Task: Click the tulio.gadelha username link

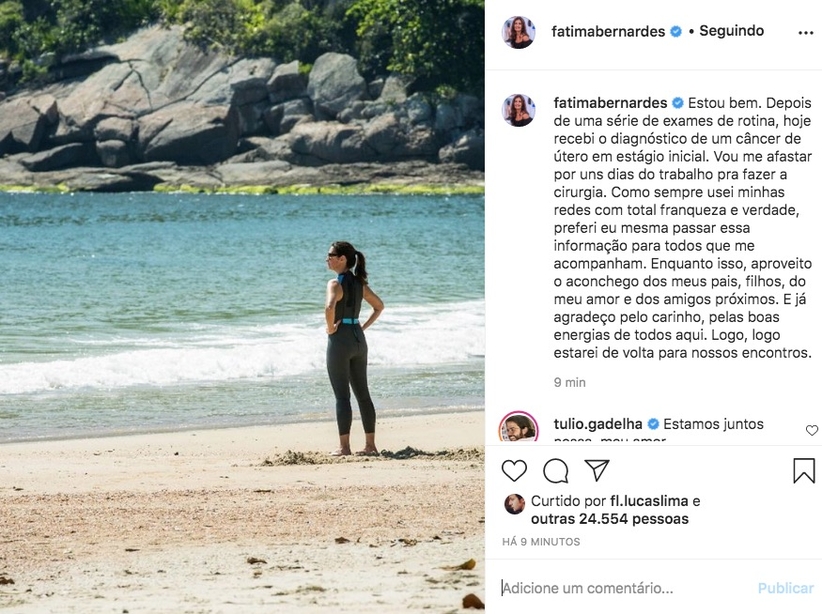Action: coord(598,424)
